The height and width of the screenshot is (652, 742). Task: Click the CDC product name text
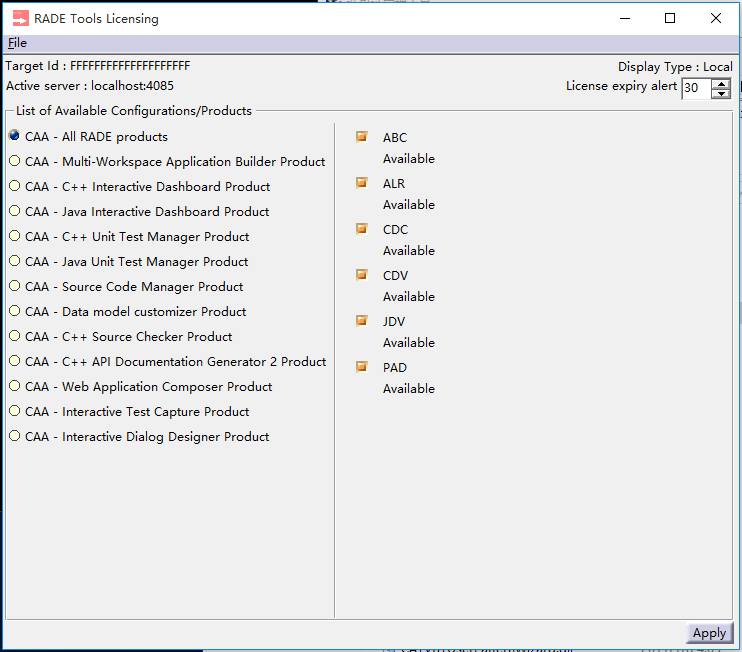[x=395, y=229]
